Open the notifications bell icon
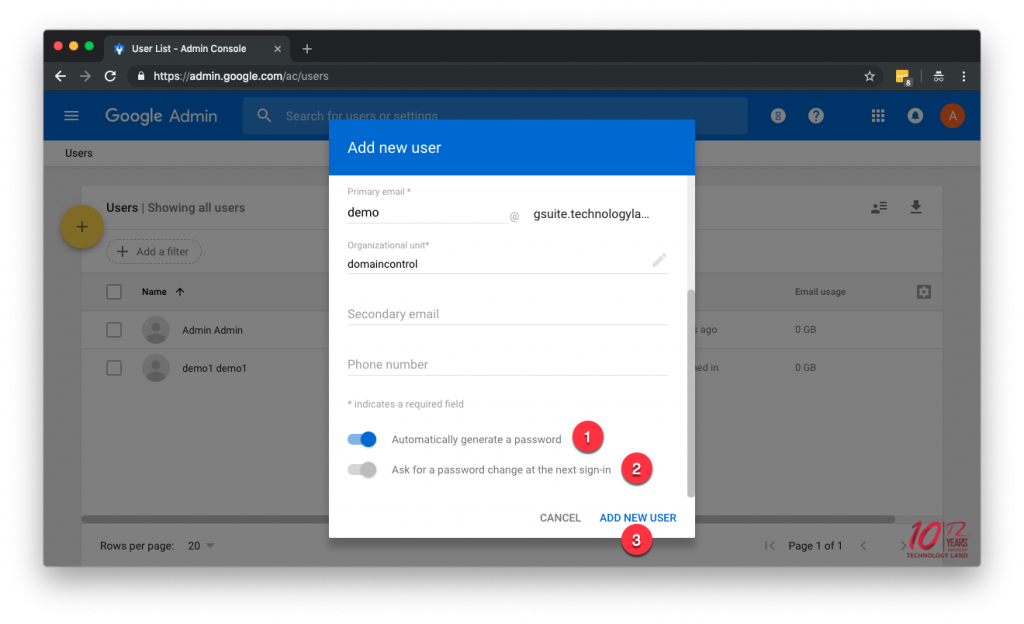This screenshot has height=624, width=1024. point(915,115)
